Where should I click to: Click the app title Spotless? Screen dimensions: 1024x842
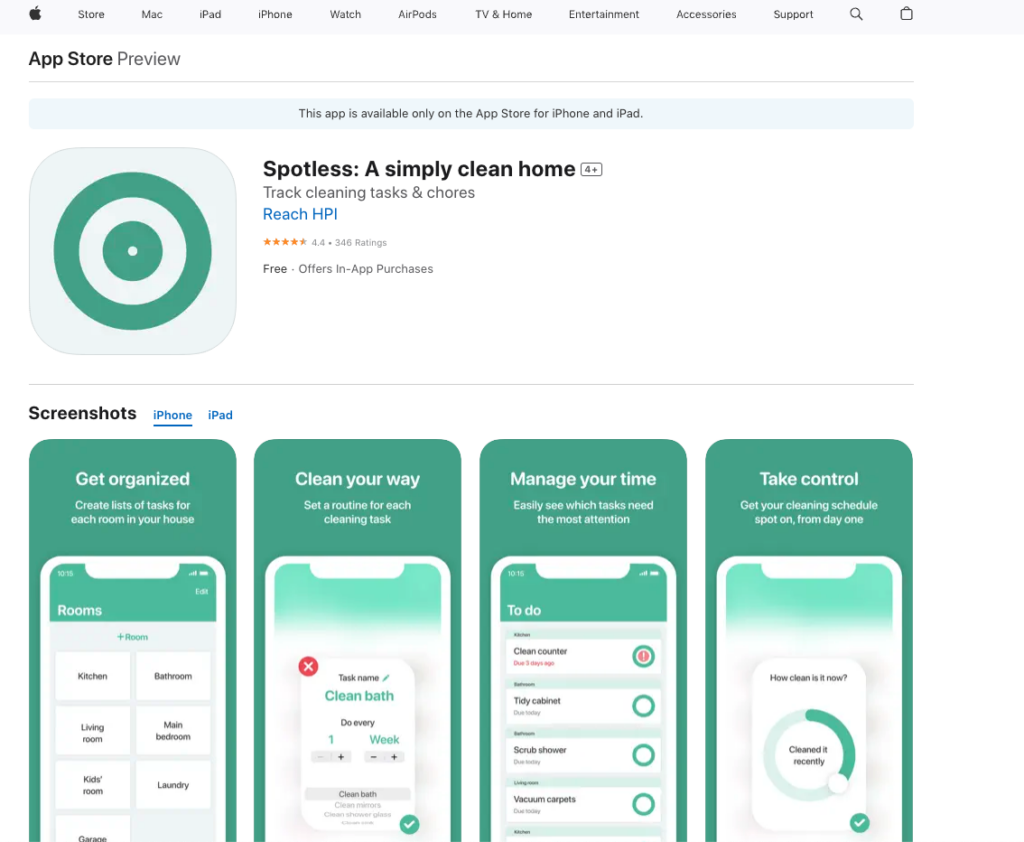coord(419,169)
